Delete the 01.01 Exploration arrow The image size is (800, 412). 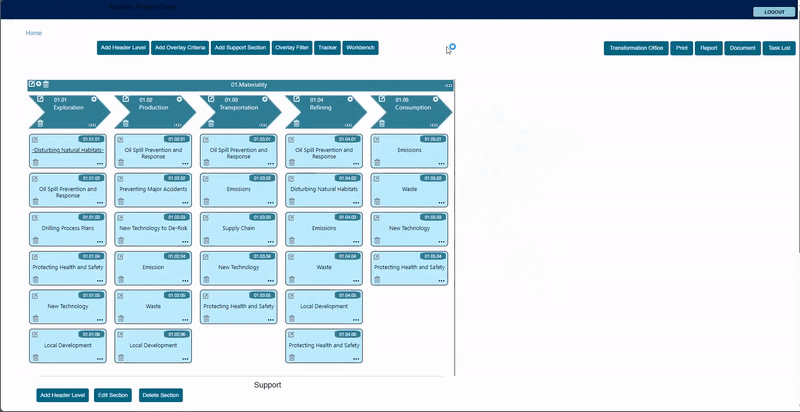pyautogui.click(x=40, y=123)
